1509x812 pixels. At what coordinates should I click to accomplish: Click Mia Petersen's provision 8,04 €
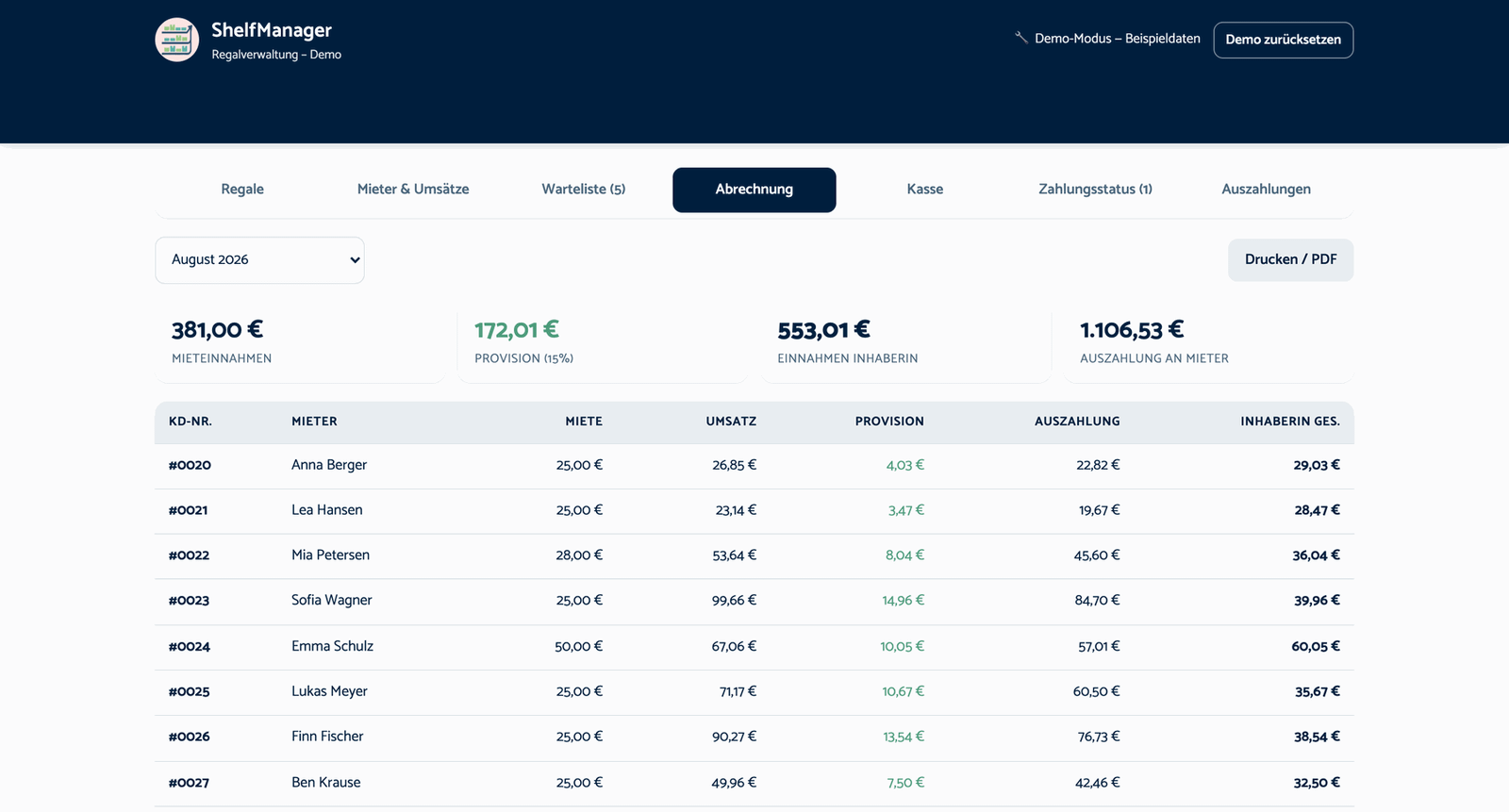pyautogui.click(x=904, y=555)
